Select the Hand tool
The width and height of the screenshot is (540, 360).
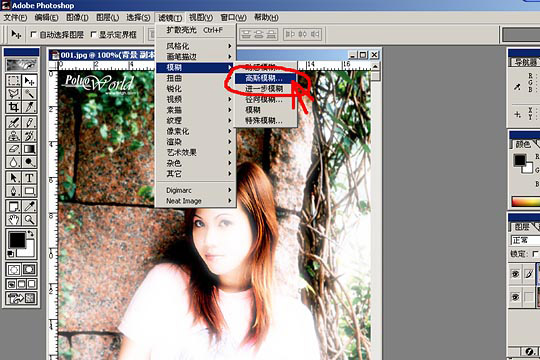[x=14, y=219]
